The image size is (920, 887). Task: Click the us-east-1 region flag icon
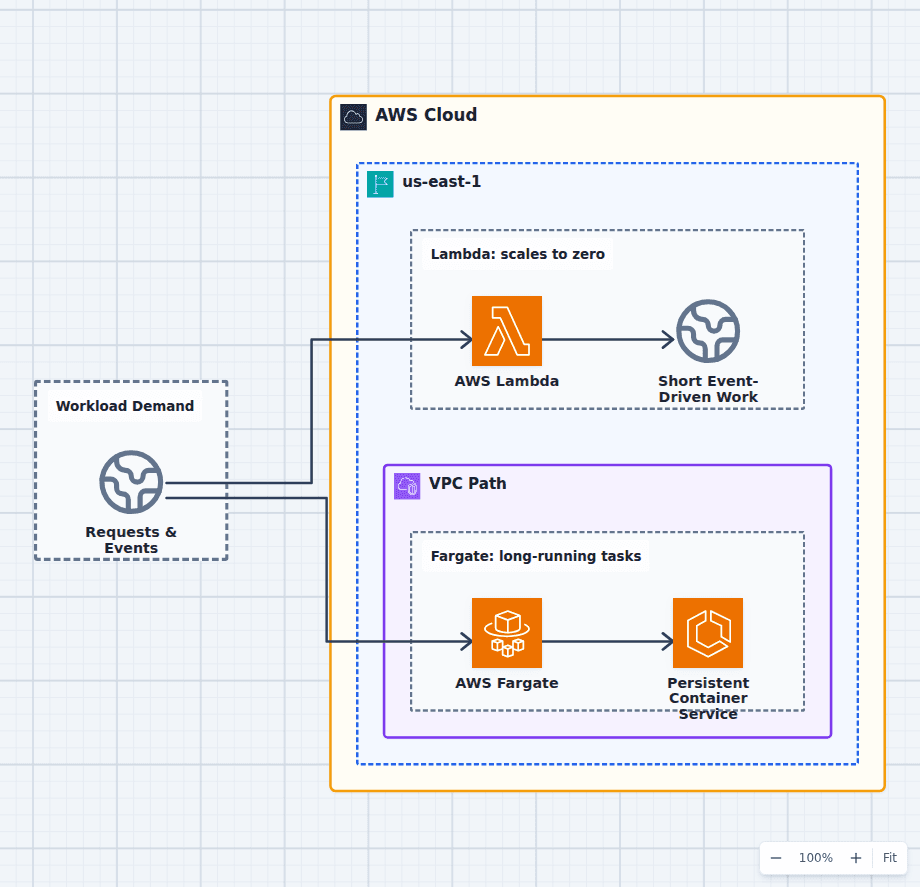pos(380,184)
